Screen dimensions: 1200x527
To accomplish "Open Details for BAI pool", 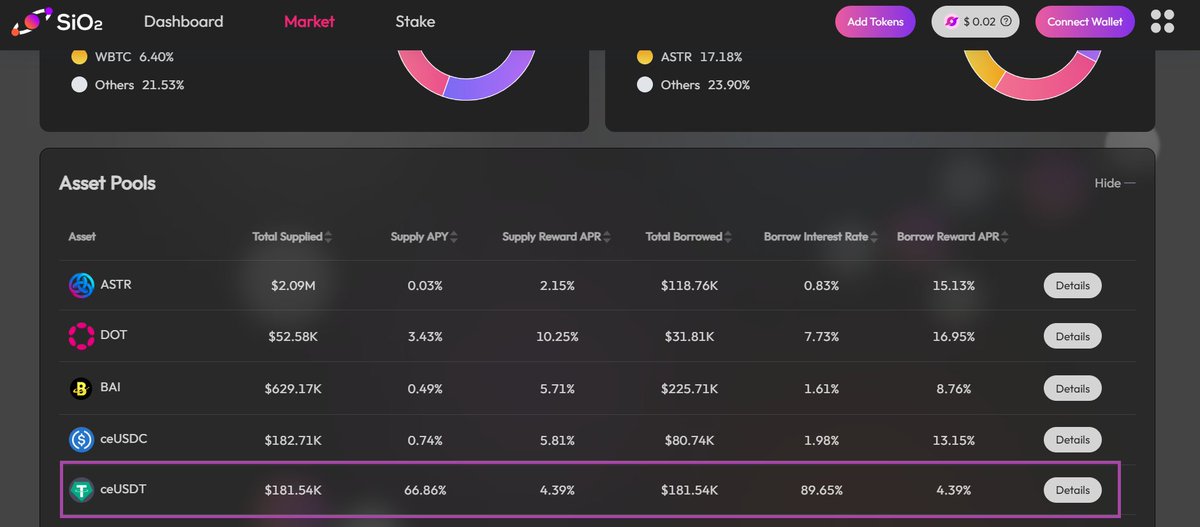I will [1073, 388].
